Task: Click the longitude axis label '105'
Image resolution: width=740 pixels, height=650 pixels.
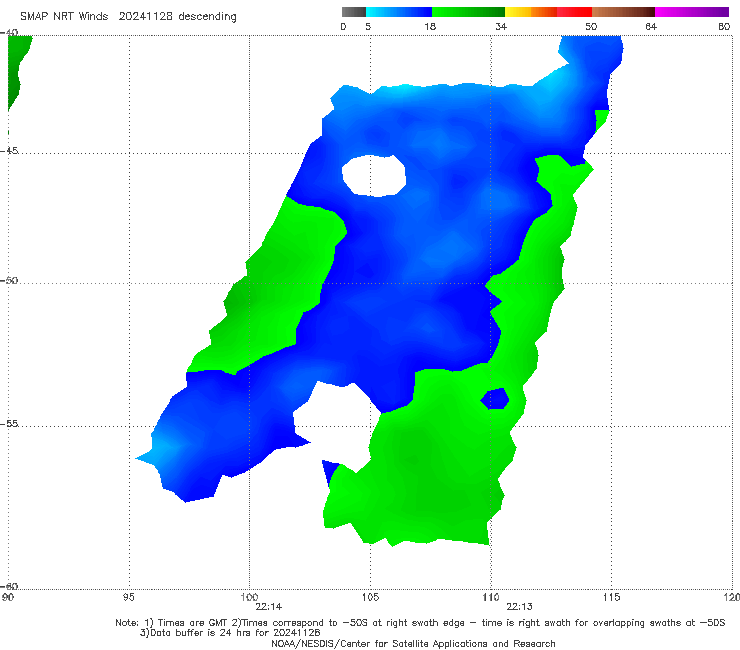Action: (x=370, y=598)
